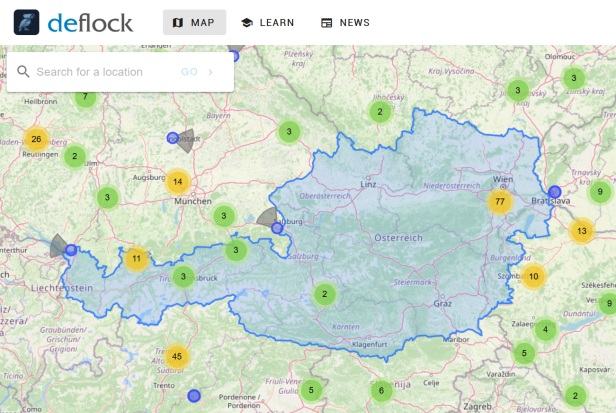The width and height of the screenshot is (616, 413).
Task: Click the München city label
Action: 193,201
